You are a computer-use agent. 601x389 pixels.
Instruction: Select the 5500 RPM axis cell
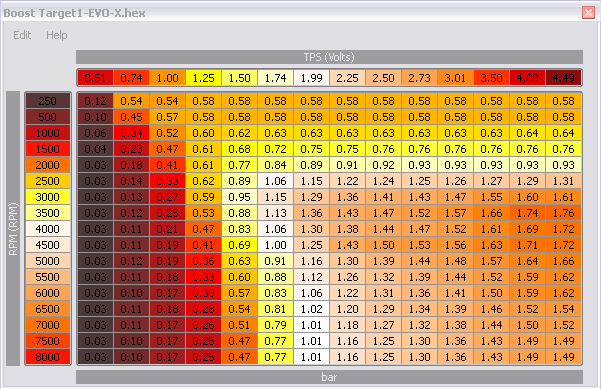48,277
